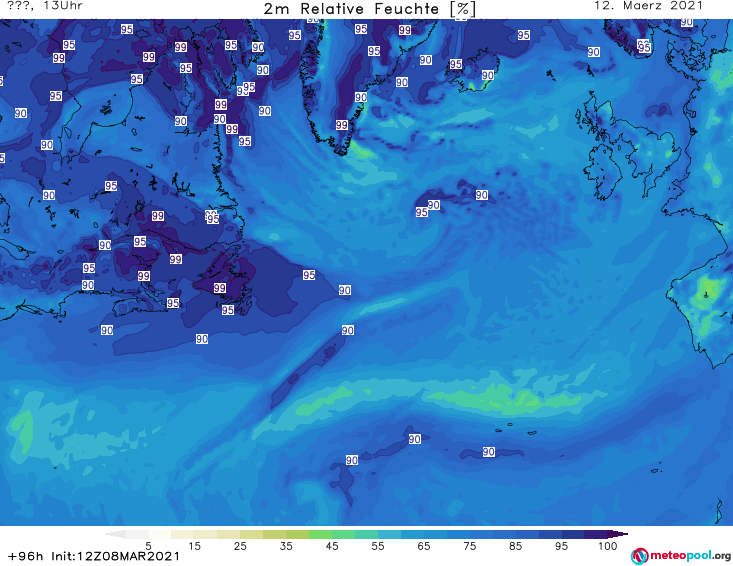Pick the white arrow end of the colorbar
Image resolution: width=733 pixels, height=566 pixels.
point(116,534)
